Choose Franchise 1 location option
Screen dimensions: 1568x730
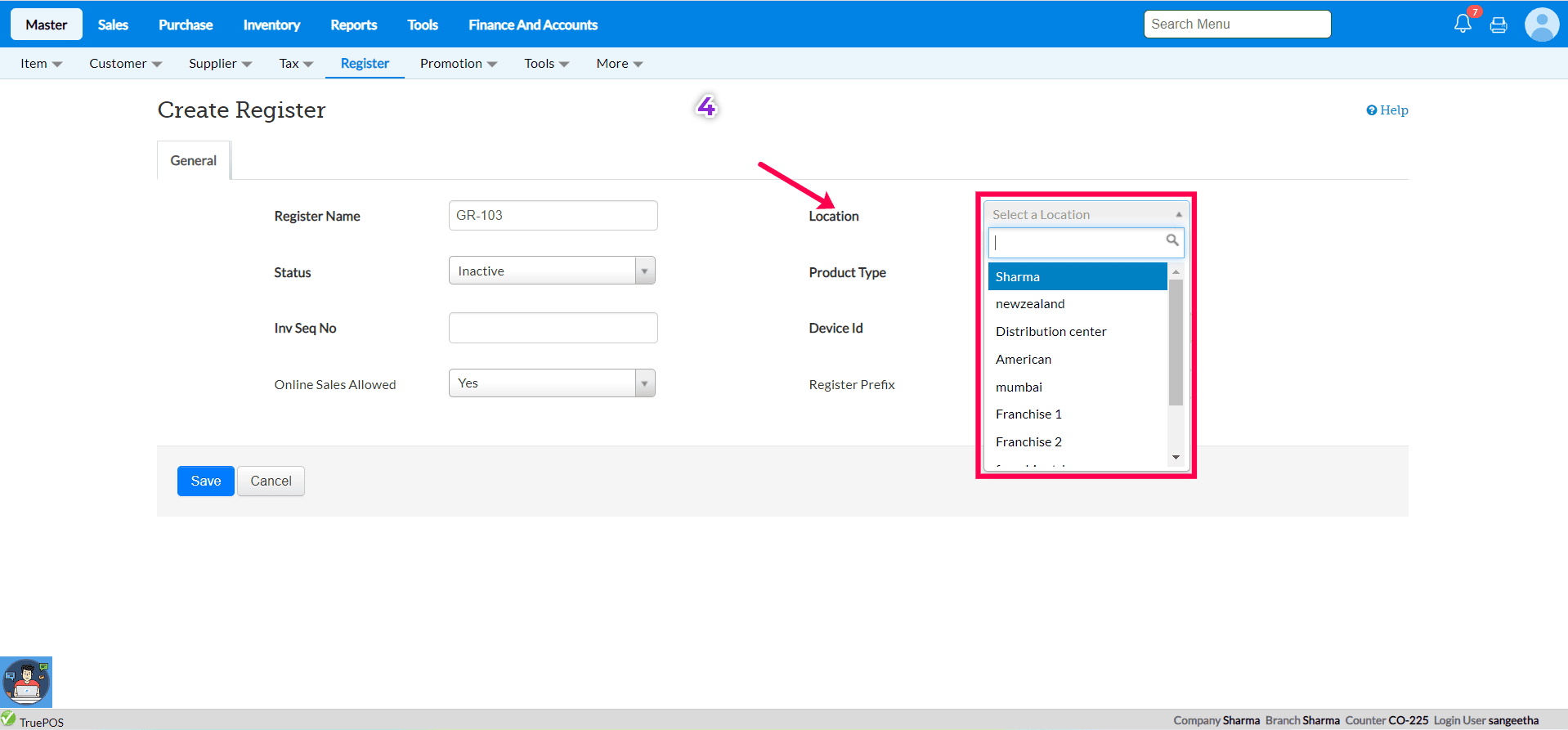click(1028, 414)
